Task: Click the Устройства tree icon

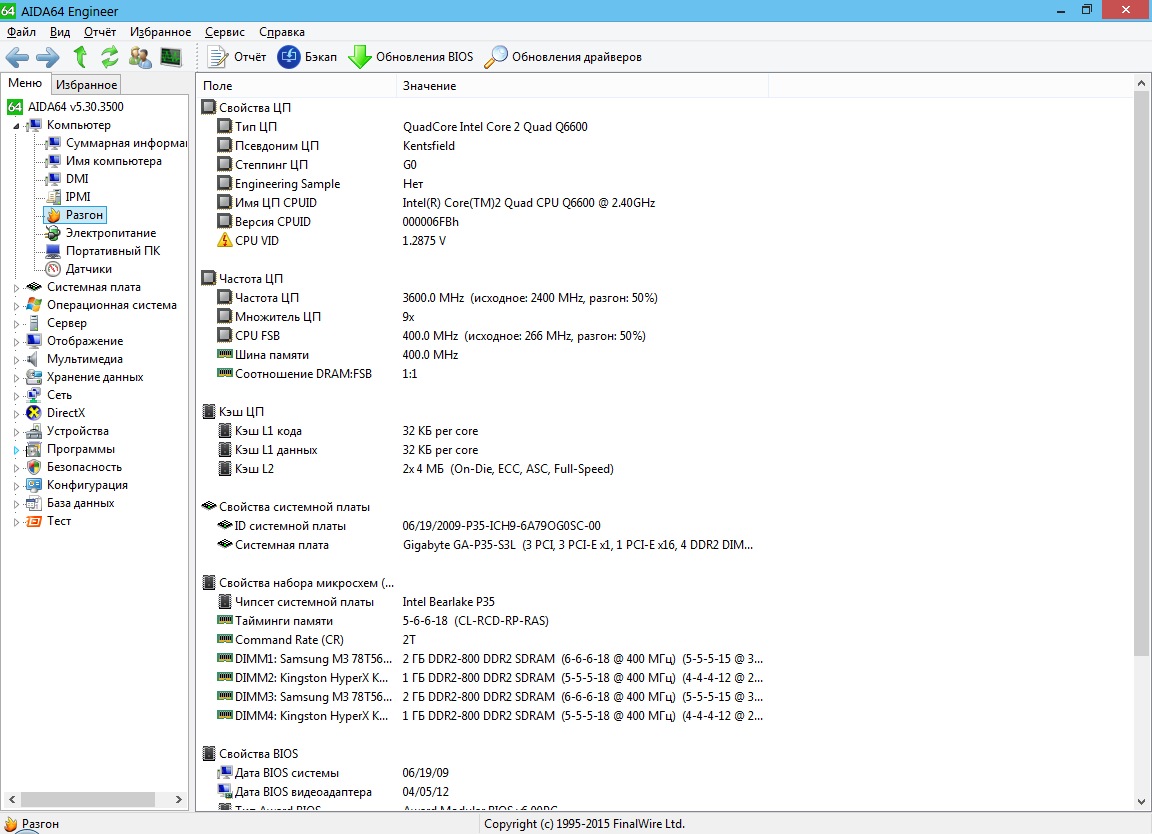Action: [x=34, y=431]
